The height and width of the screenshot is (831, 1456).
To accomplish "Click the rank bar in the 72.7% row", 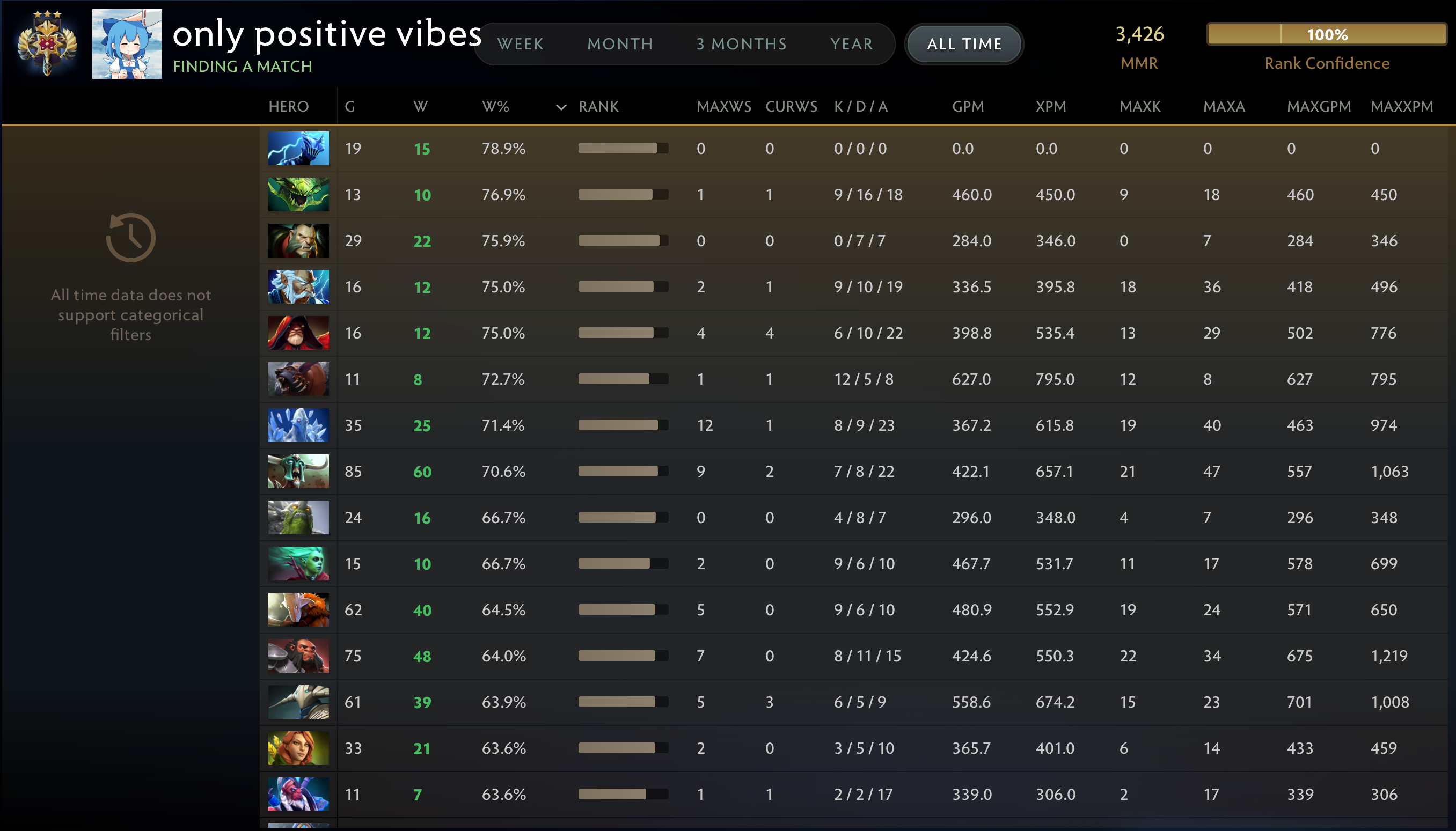I will pos(623,379).
